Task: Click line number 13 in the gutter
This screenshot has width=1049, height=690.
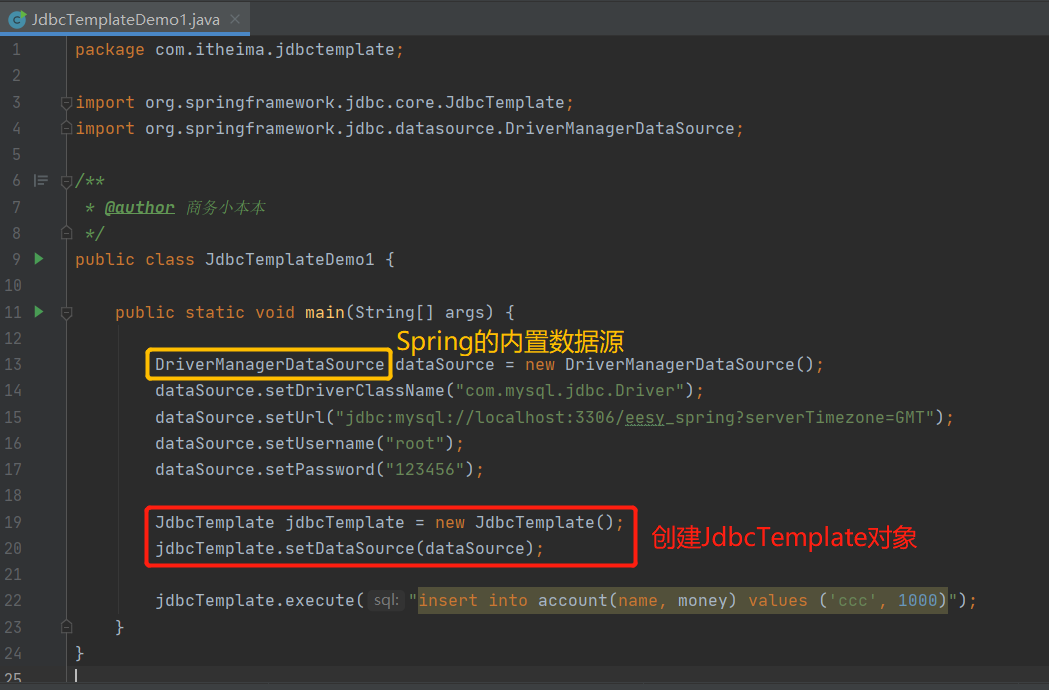Action: click(x=13, y=365)
